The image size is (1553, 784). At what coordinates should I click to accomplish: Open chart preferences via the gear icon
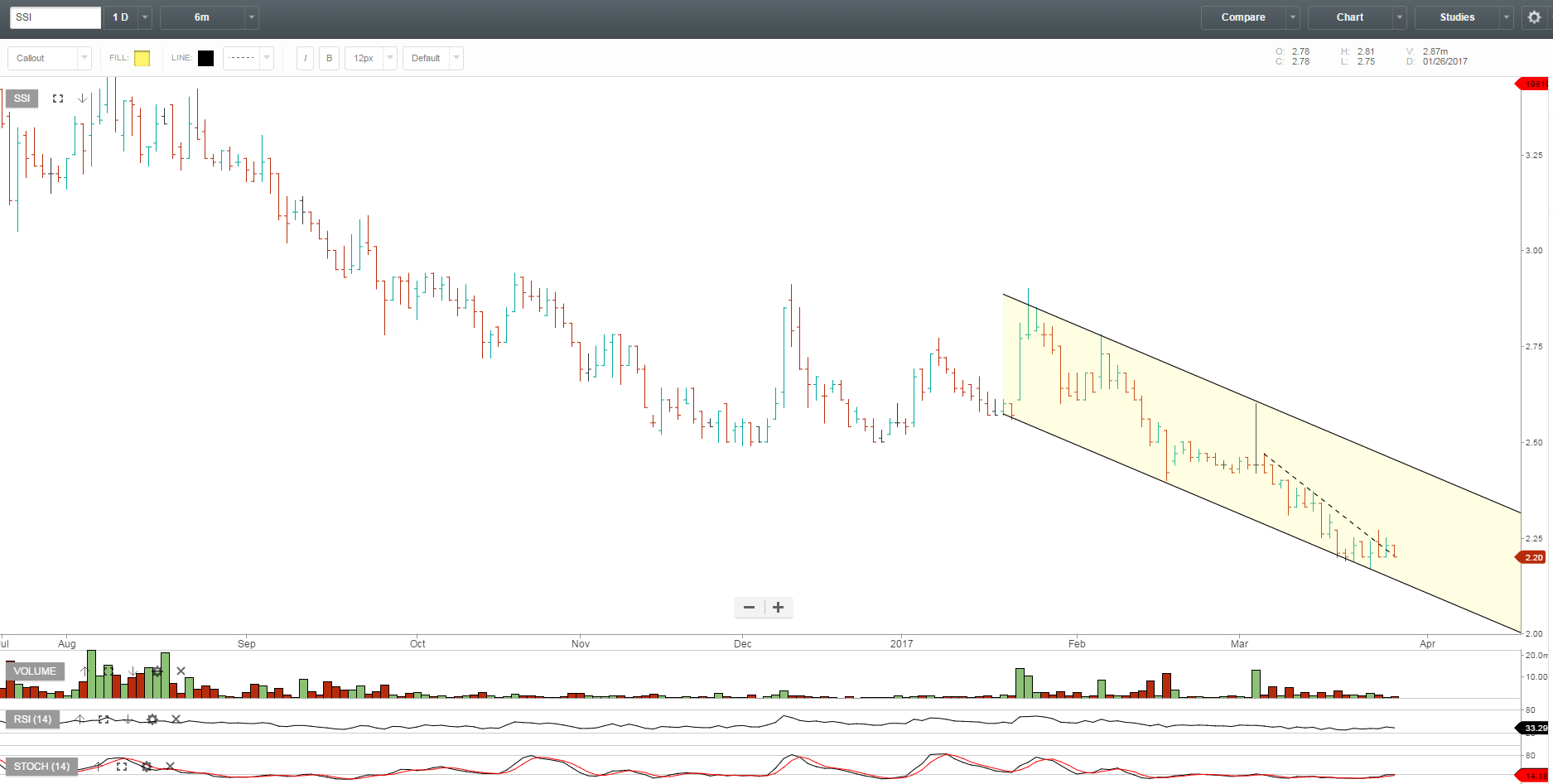click(x=1533, y=17)
